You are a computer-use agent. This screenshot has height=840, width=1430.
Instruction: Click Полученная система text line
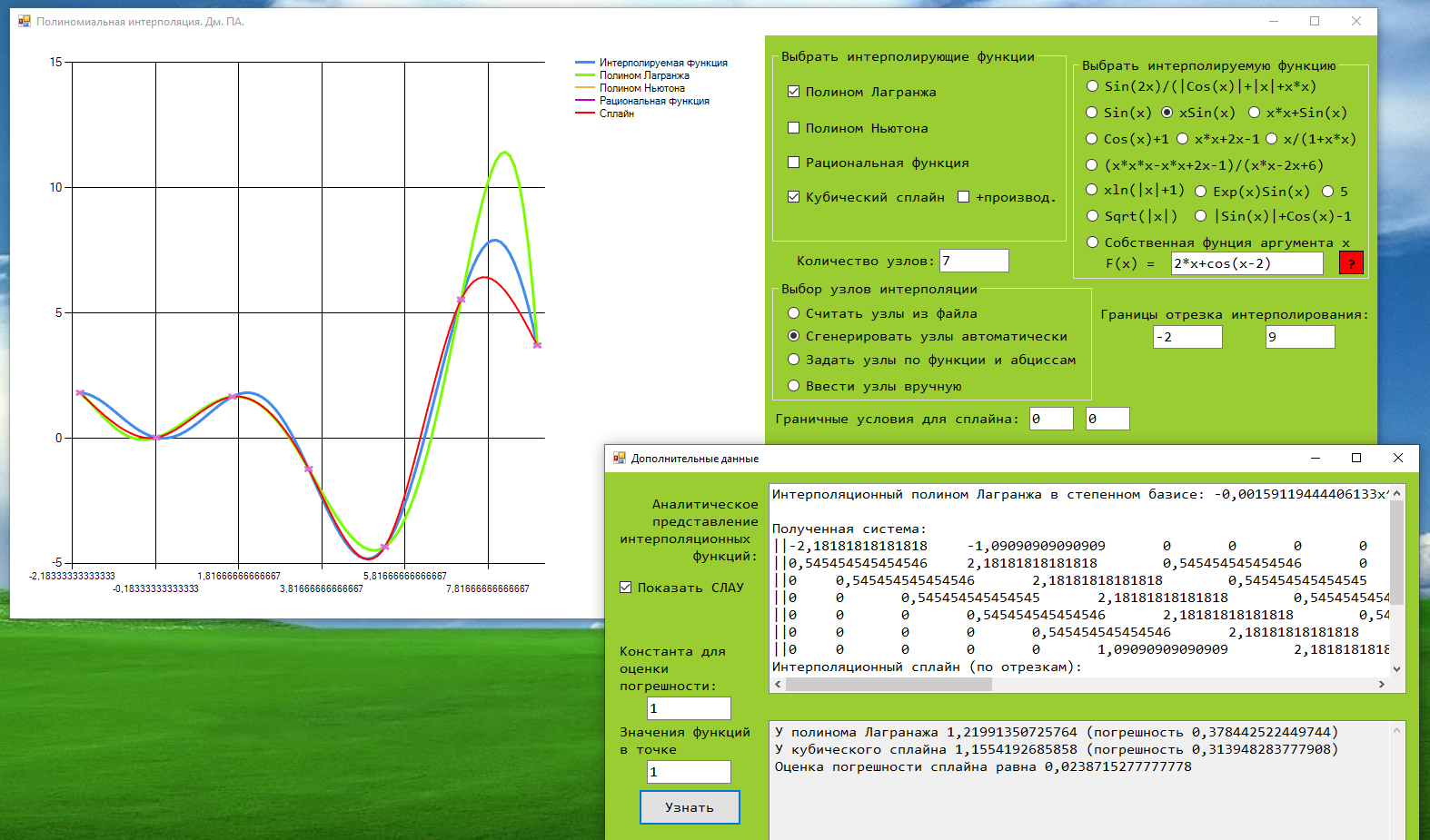[849, 529]
